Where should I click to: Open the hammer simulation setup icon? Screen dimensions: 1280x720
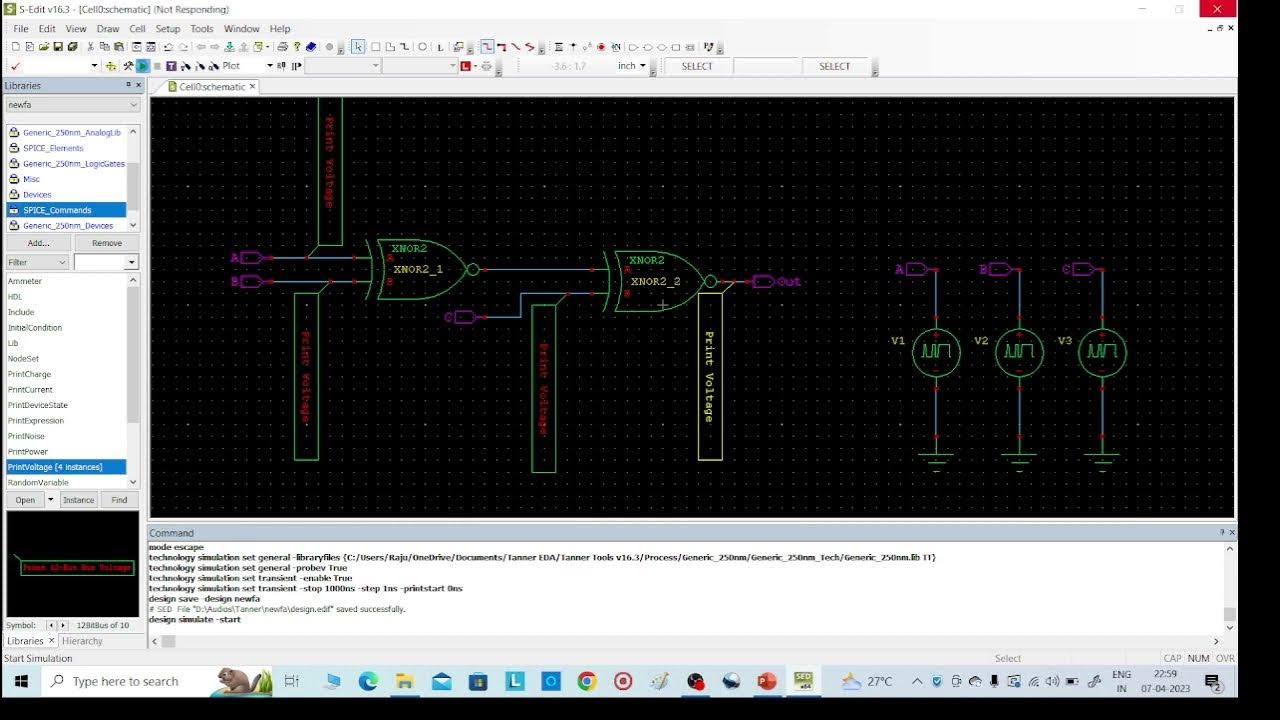pos(128,66)
